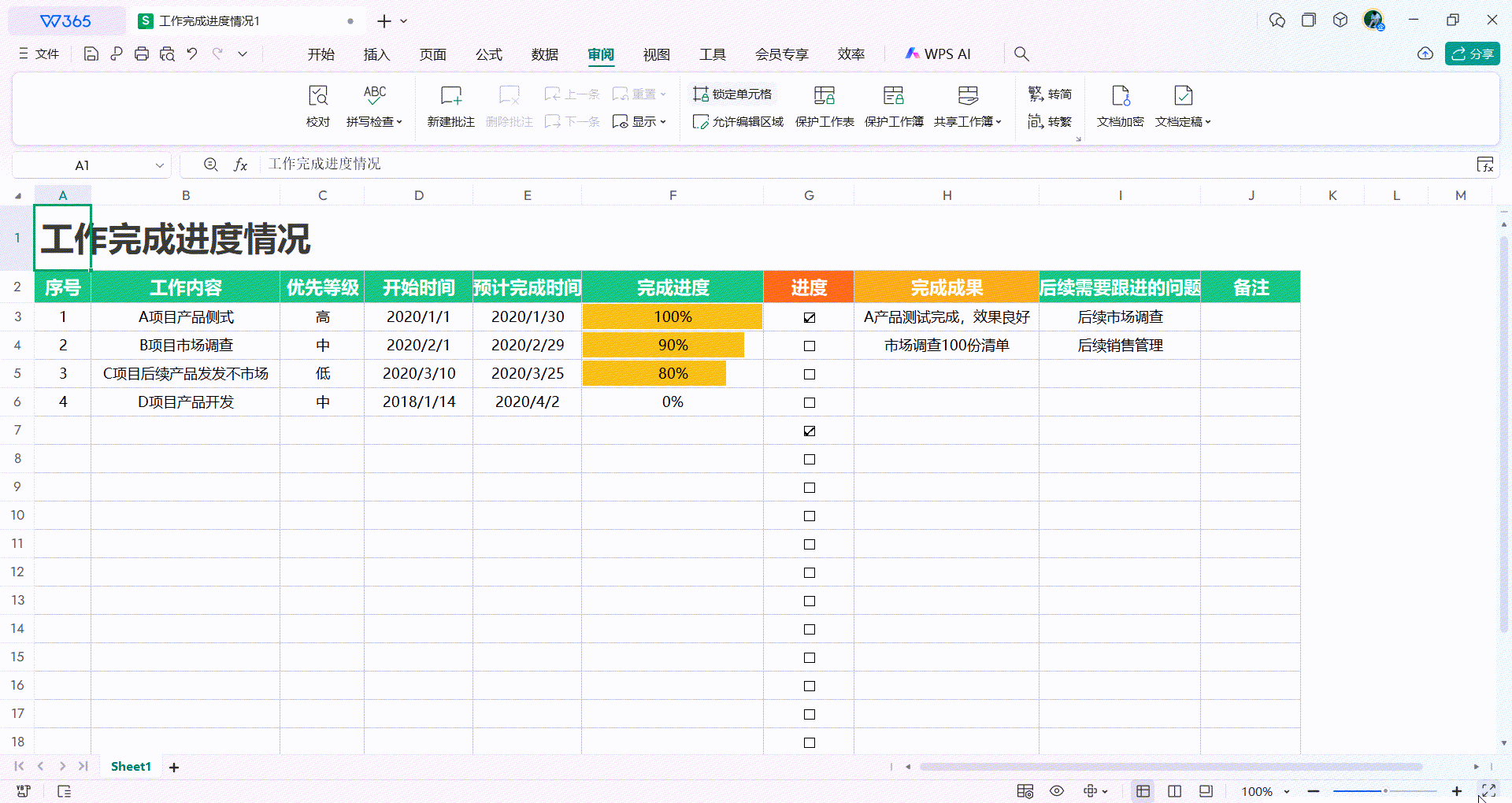Run the 拼写检查 spell check
Viewport: 1512px width, 803px height.
tap(375, 106)
